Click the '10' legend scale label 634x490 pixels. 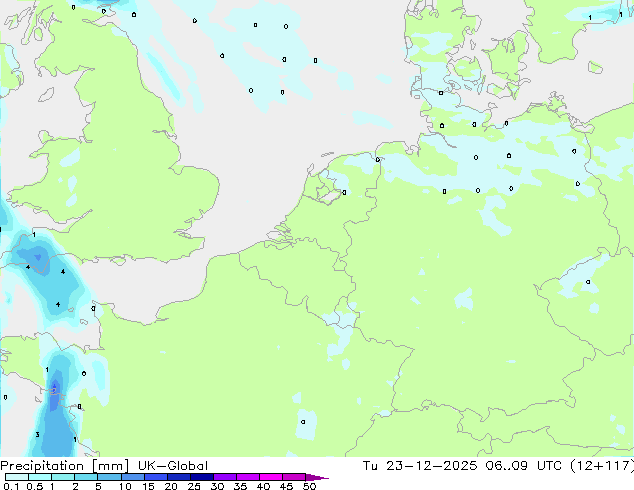(125, 486)
